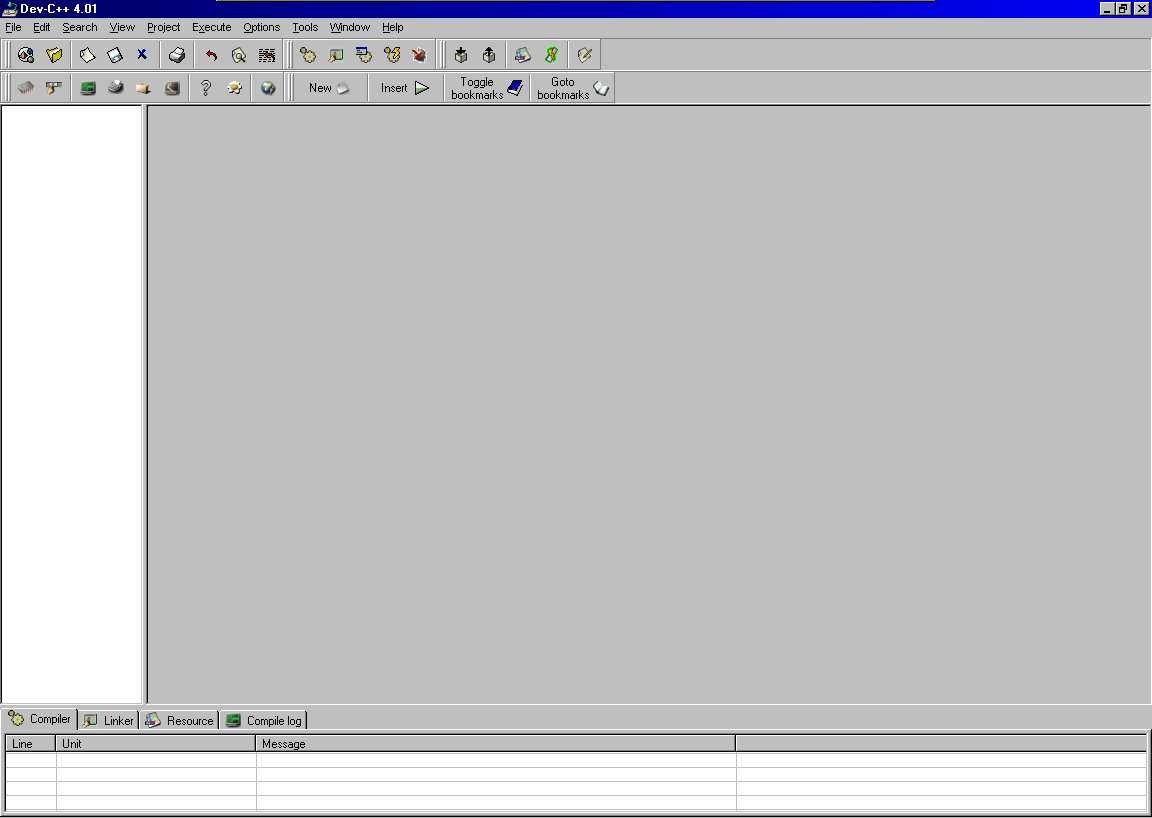Image resolution: width=1152 pixels, height=818 pixels.
Task: Add unit to project via box down-arrow icon
Action: (461, 55)
